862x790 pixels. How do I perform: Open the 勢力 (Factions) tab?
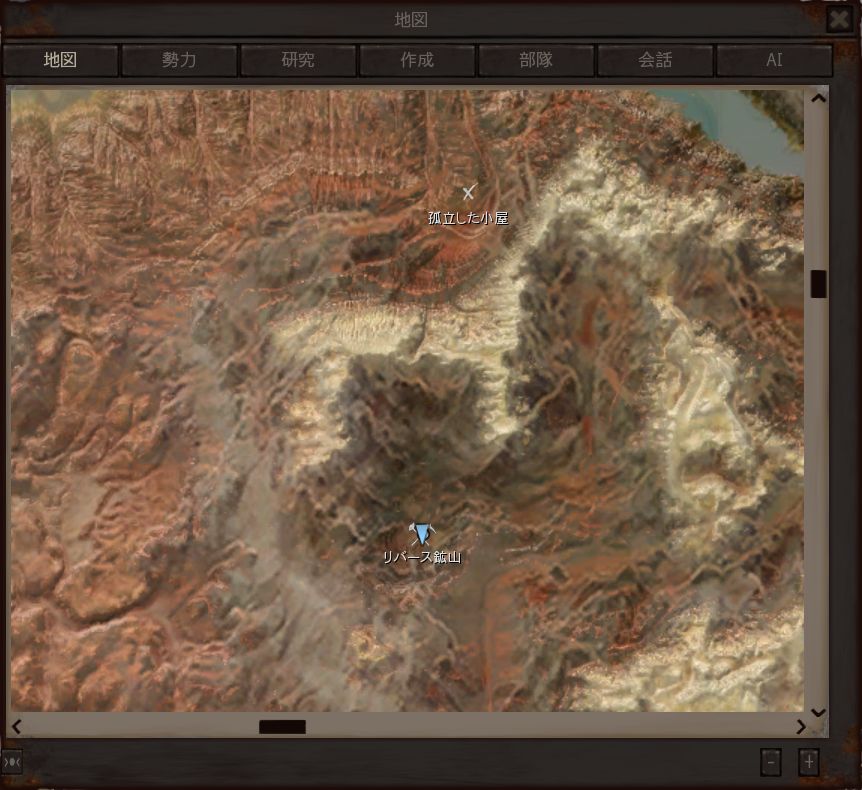point(179,60)
